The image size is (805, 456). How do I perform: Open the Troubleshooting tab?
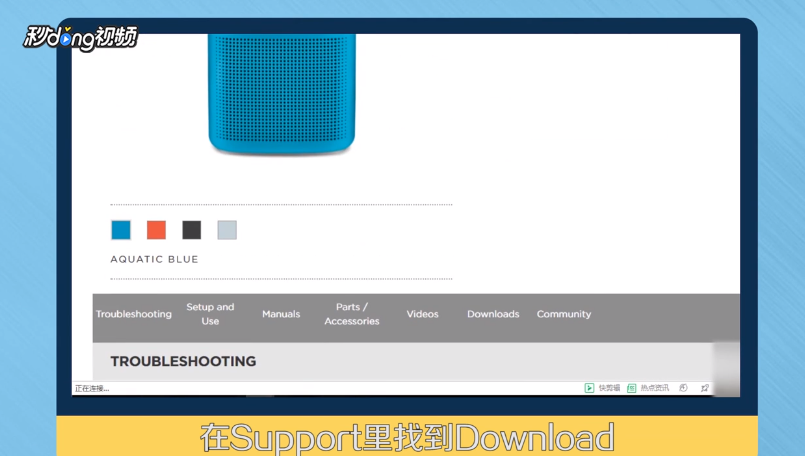pyautogui.click(x=133, y=314)
